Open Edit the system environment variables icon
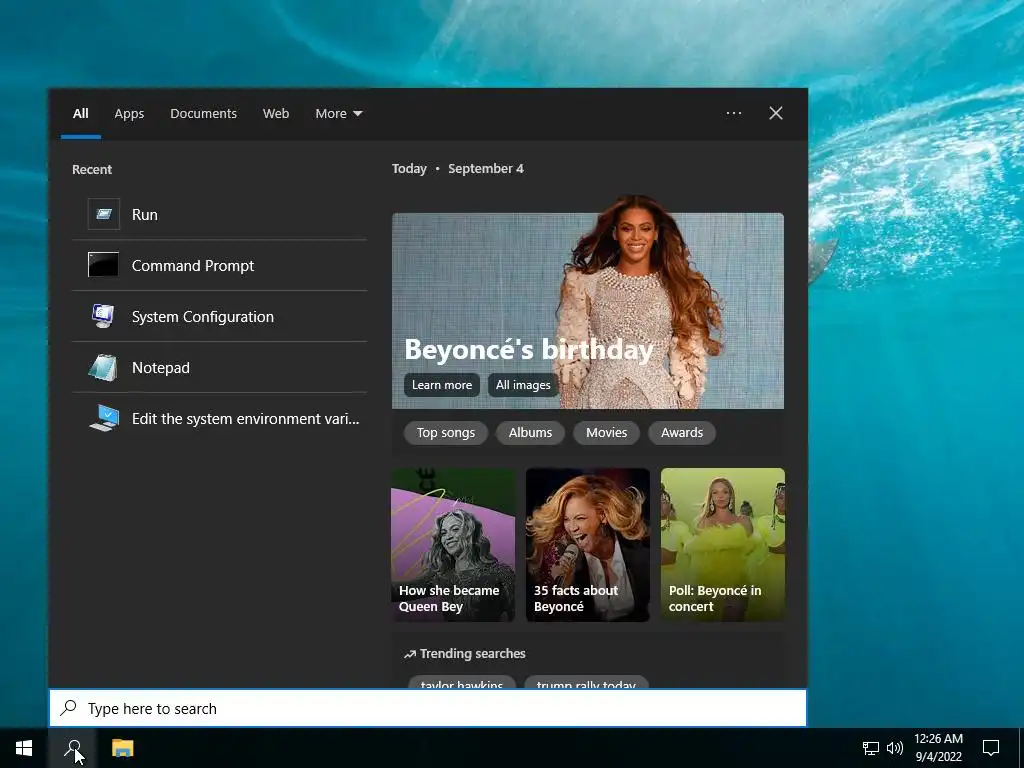 pos(104,418)
